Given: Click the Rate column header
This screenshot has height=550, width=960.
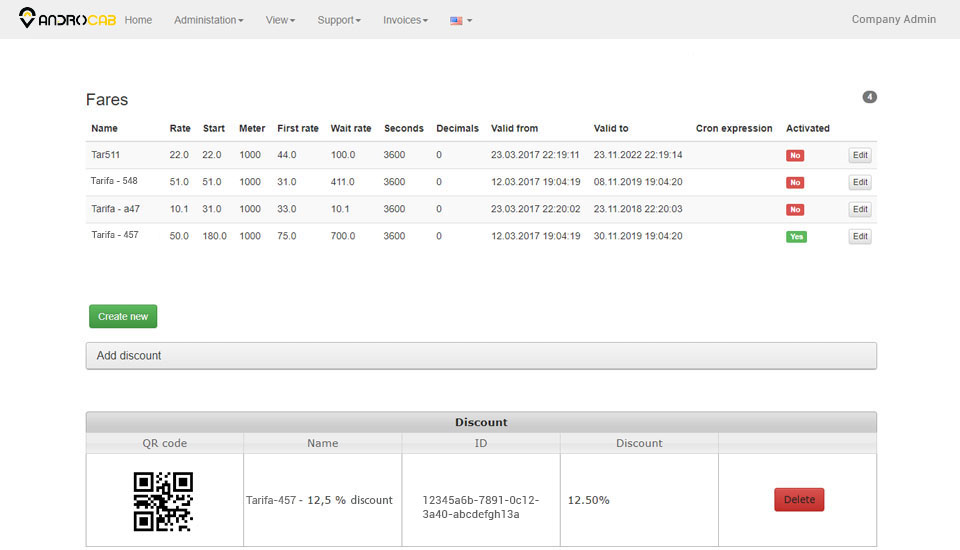Looking at the screenshot, I should 180,128.
